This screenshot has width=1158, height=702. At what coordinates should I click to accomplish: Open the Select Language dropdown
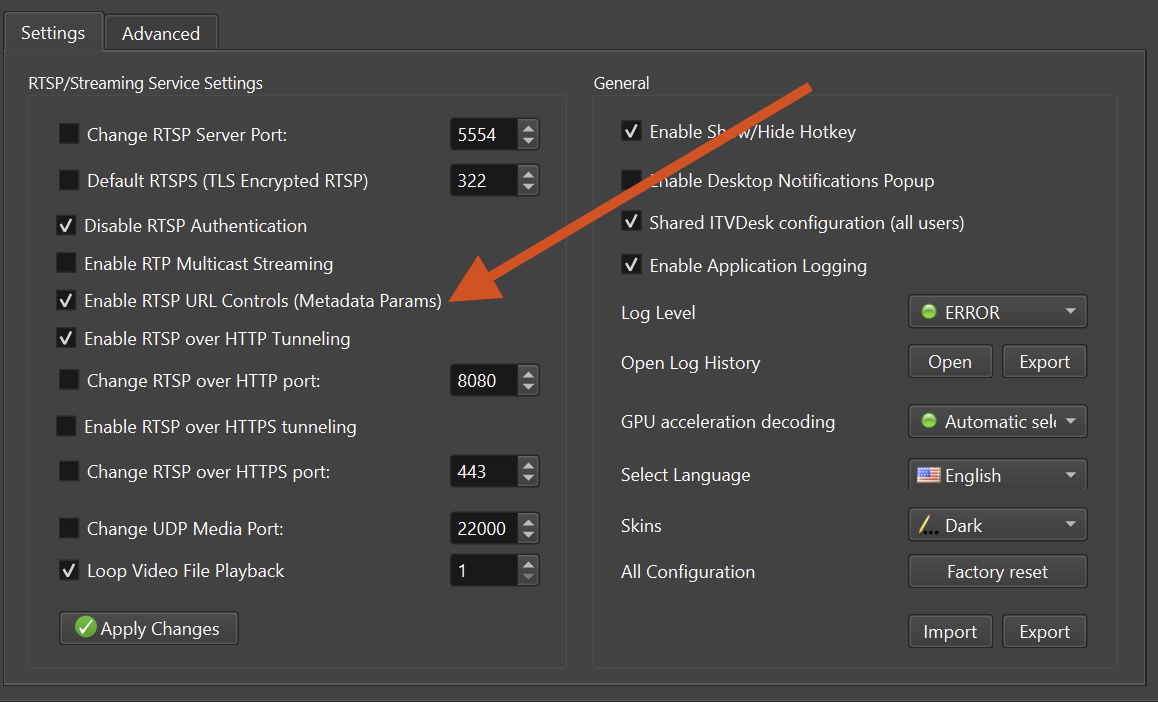(x=997, y=475)
